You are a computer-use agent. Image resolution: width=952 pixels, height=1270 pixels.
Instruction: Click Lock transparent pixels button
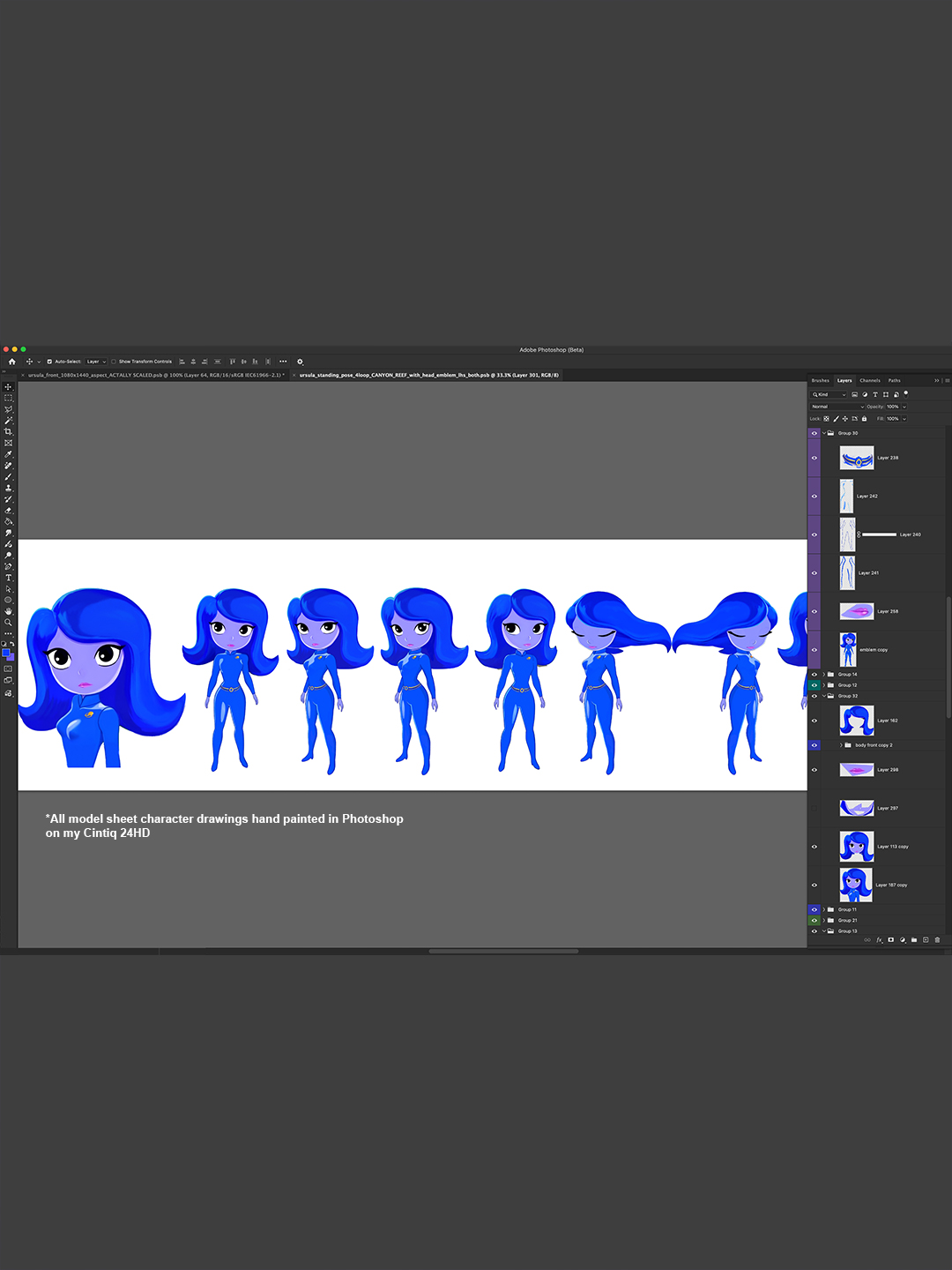coord(826,419)
